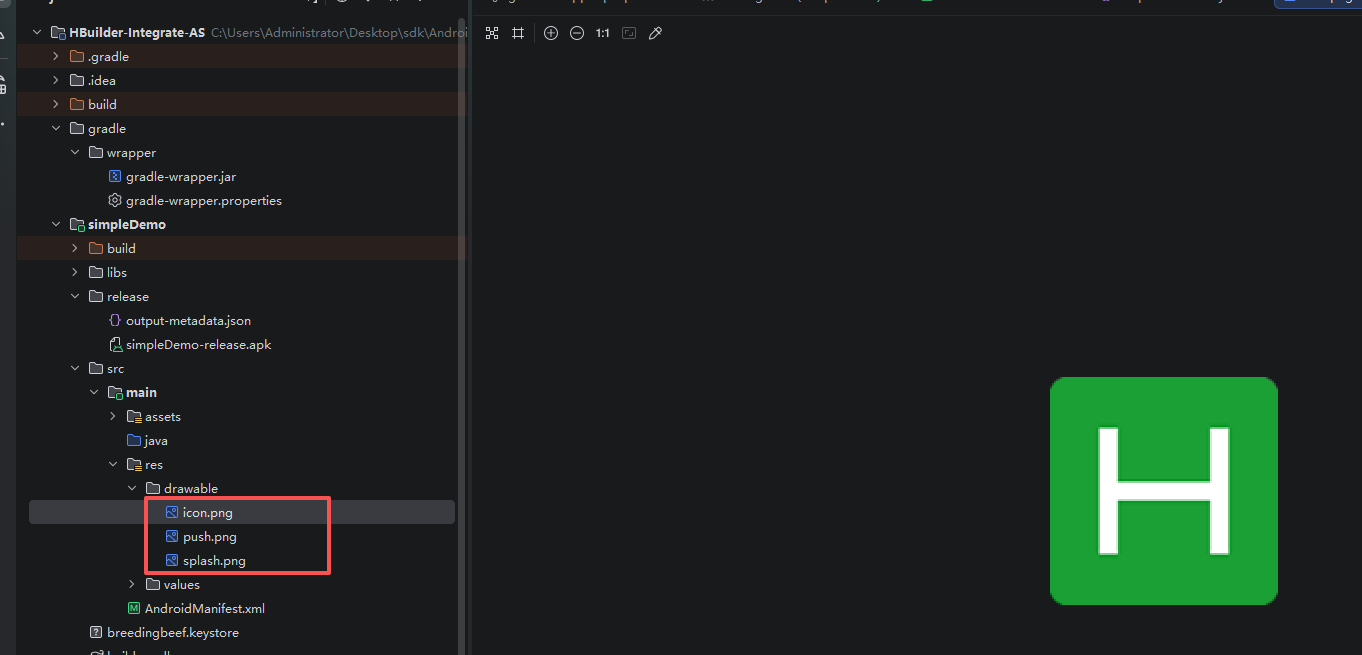Collapse the drawable folder
The width and height of the screenshot is (1362, 655).
132,489
